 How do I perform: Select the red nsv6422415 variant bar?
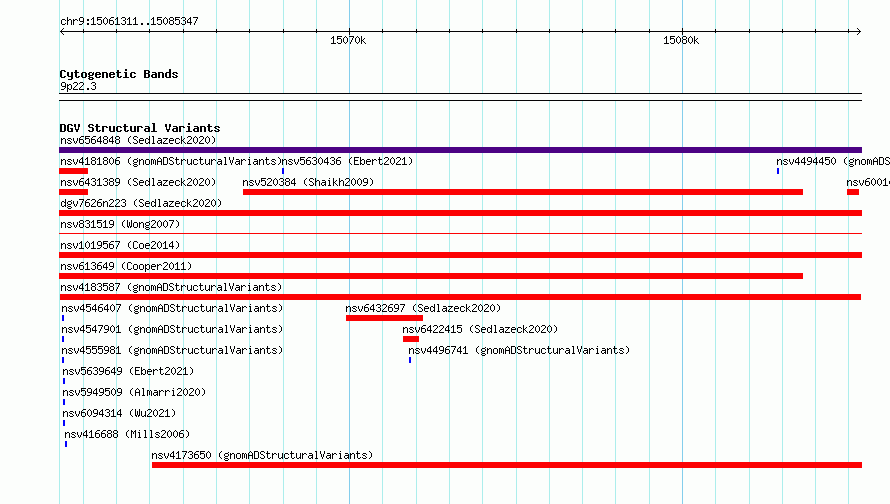[x=411, y=339]
